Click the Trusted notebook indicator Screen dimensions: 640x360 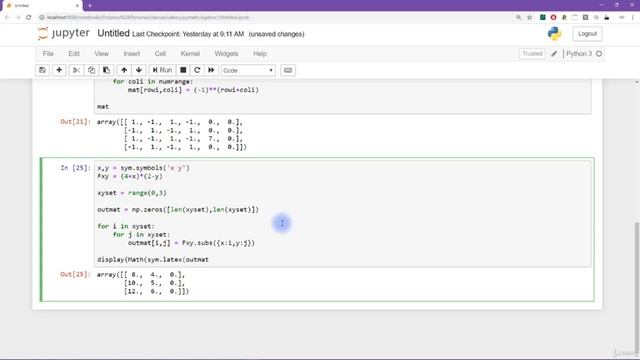click(532, 54)
